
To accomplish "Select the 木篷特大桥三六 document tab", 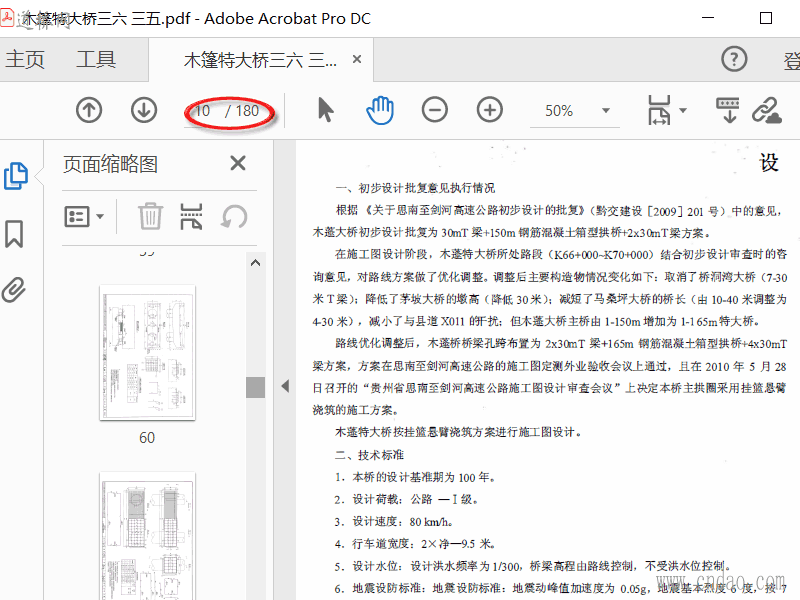I will point(260,60).
